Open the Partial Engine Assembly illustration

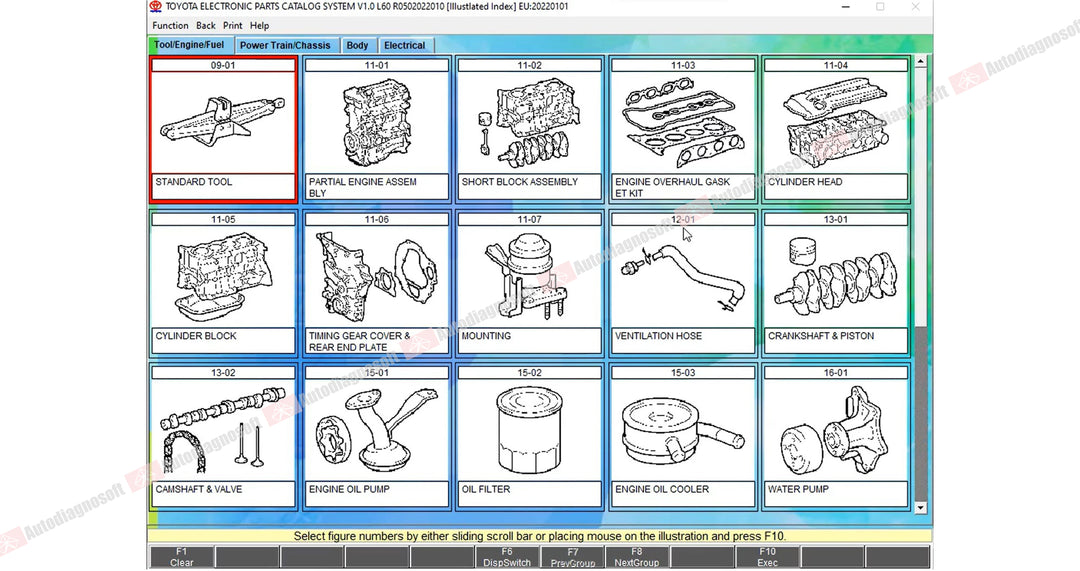(376, 123)
